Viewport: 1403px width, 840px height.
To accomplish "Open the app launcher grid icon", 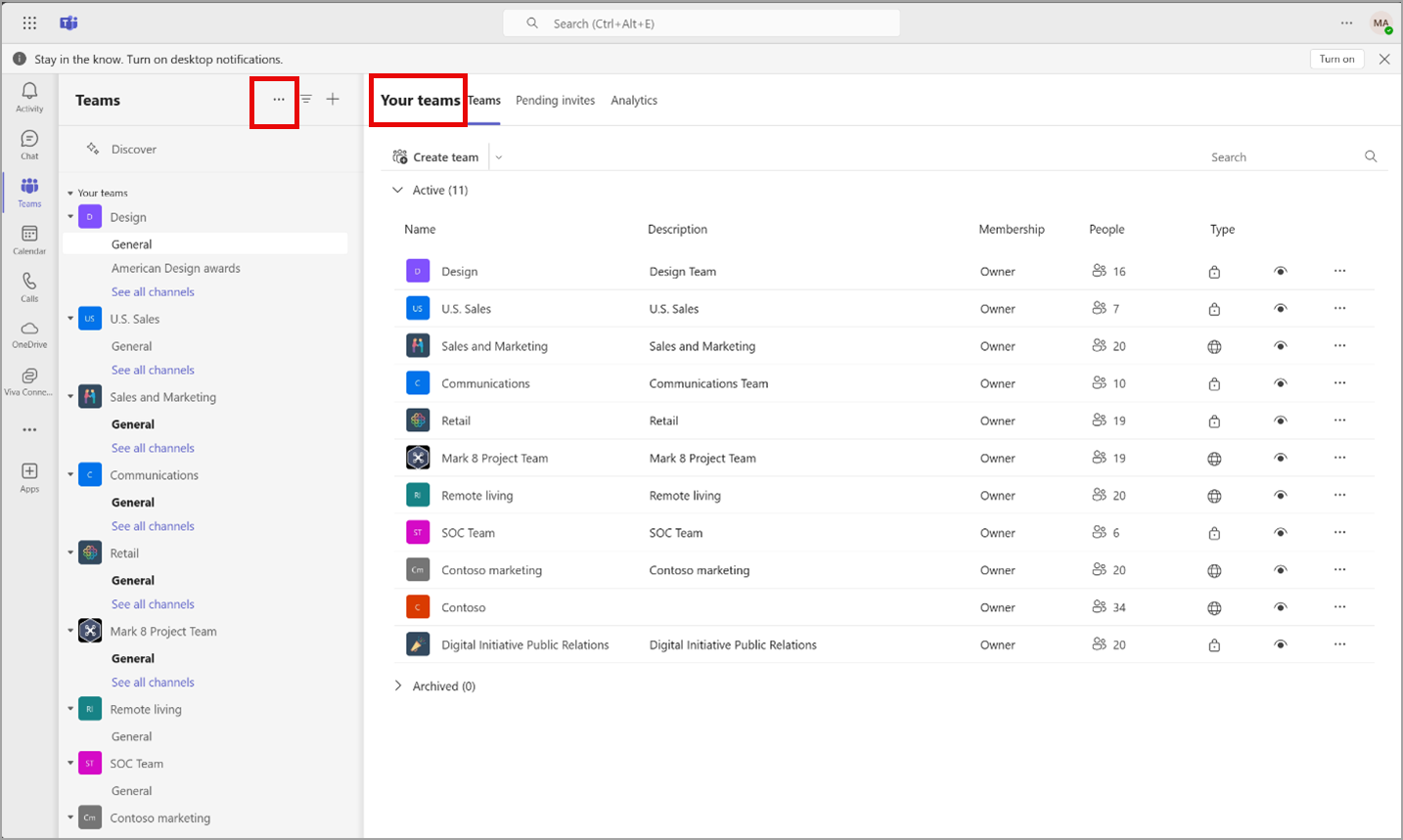I will tap(29, 22).
